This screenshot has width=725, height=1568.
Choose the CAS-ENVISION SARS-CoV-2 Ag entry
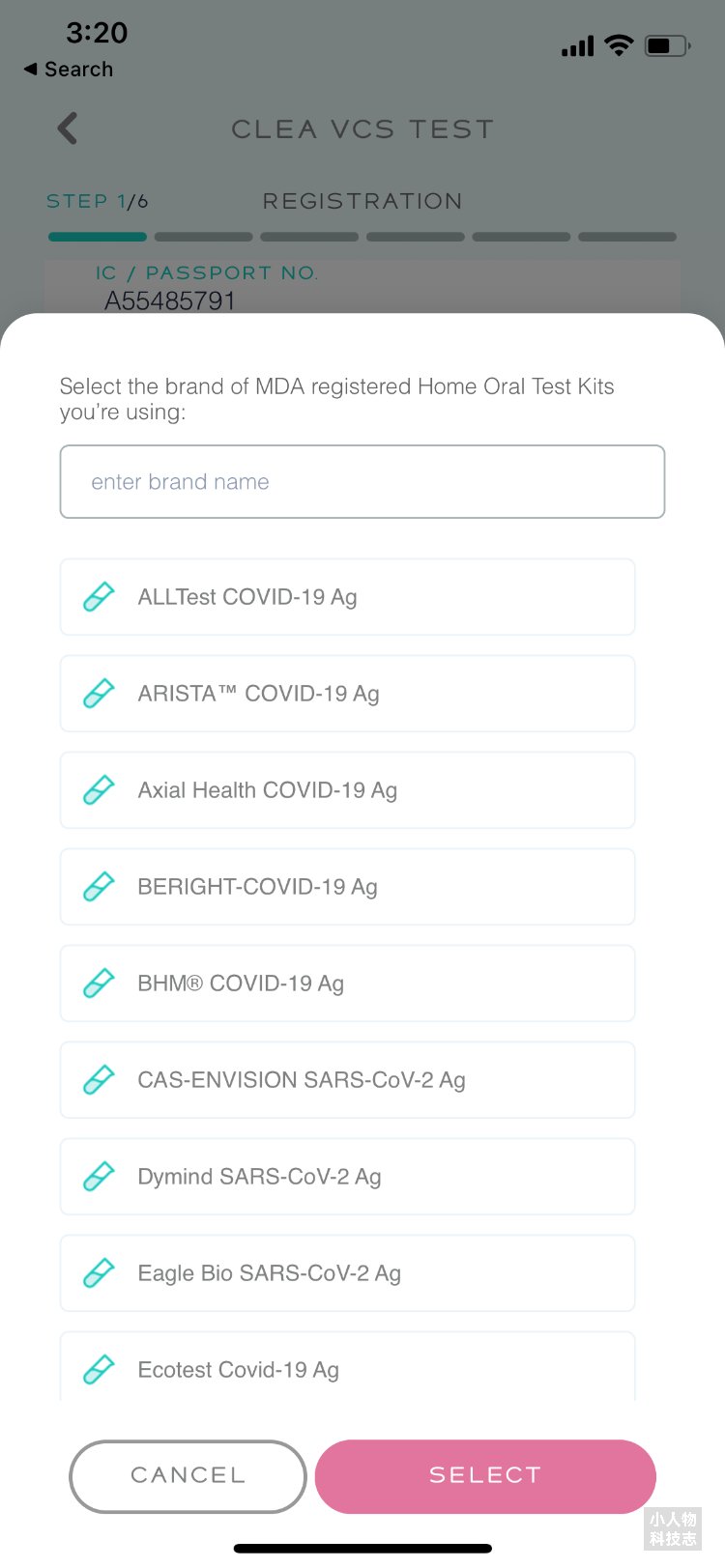pos(347,1080)
